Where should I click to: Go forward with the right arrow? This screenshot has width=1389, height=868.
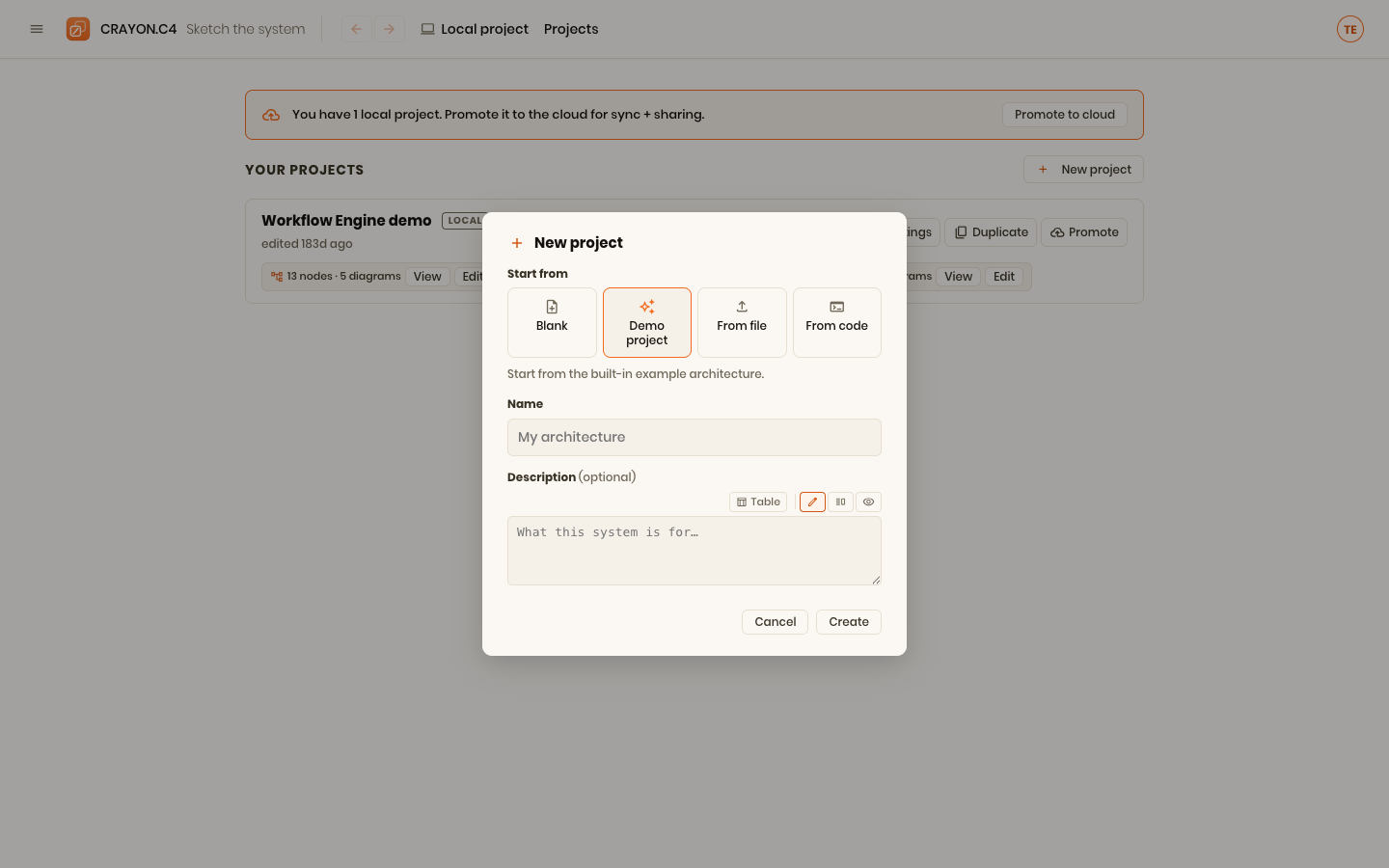click(x=390, y=29)
